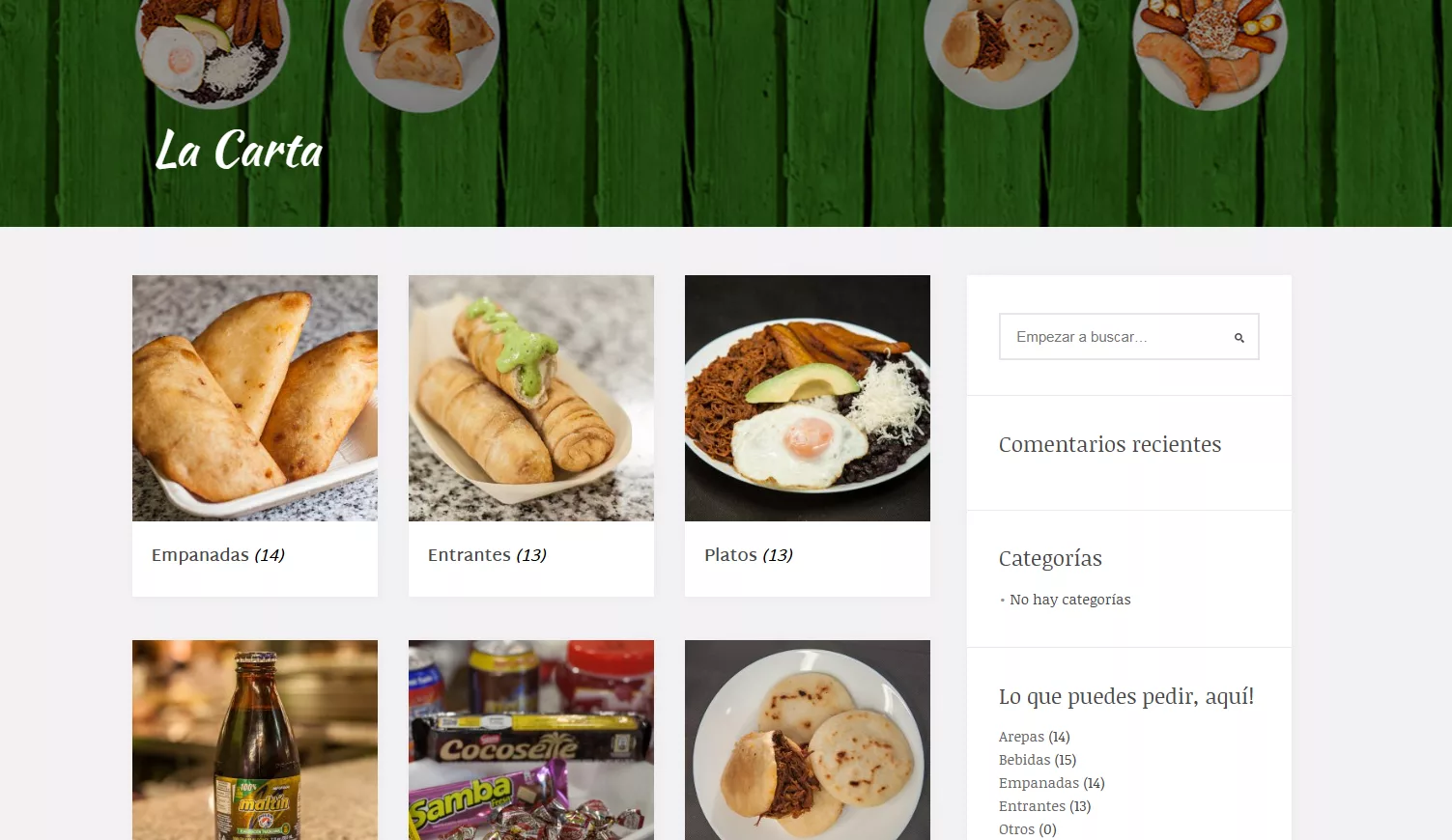Screen dimensions: 1452x840
Task: Open the Entrantes tequeños image
Action: coord(531,398)
